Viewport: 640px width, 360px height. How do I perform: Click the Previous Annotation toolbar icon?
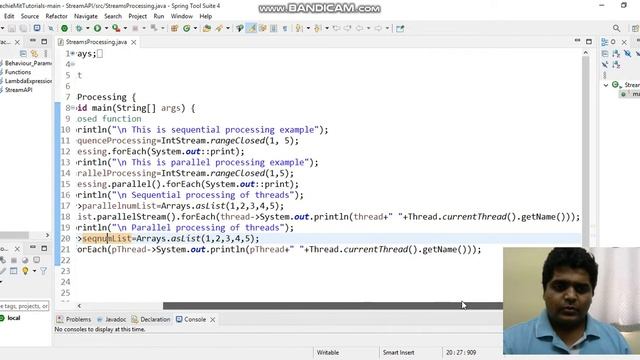318,28
